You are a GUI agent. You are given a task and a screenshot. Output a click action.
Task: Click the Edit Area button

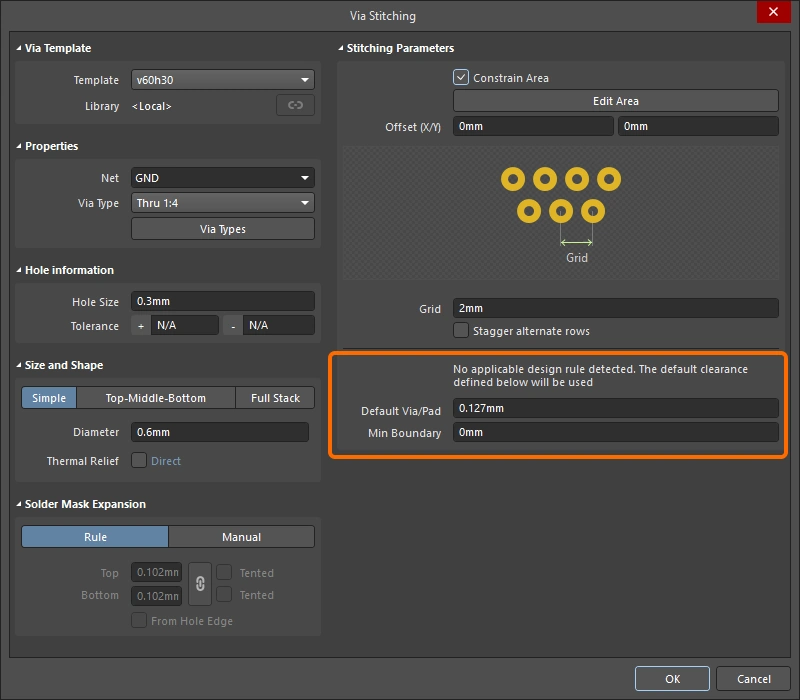615,101
